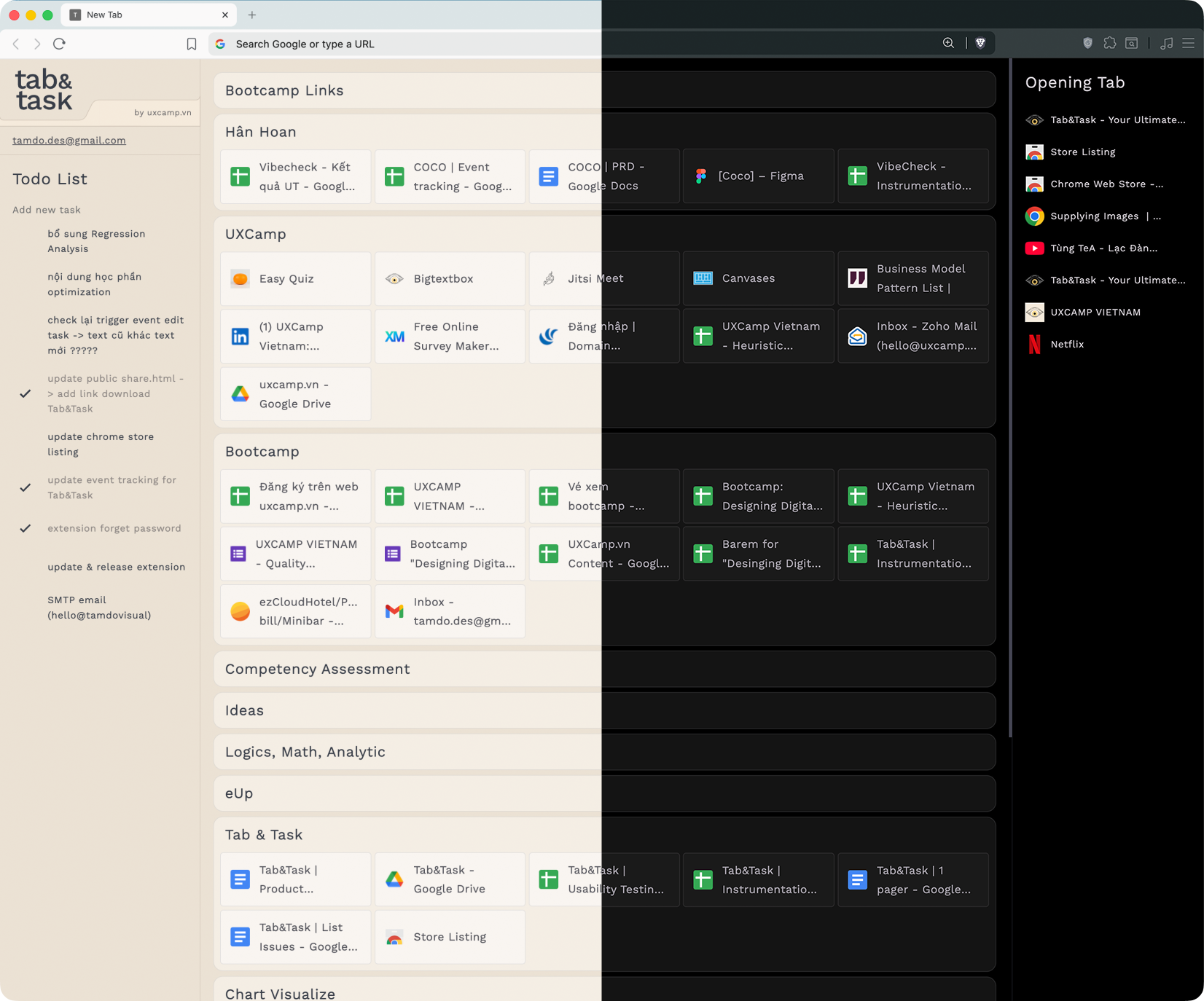Open the extensions puzzle icon
1204x1001 pixels.
pyautogui.click(x=1109, y=43)
